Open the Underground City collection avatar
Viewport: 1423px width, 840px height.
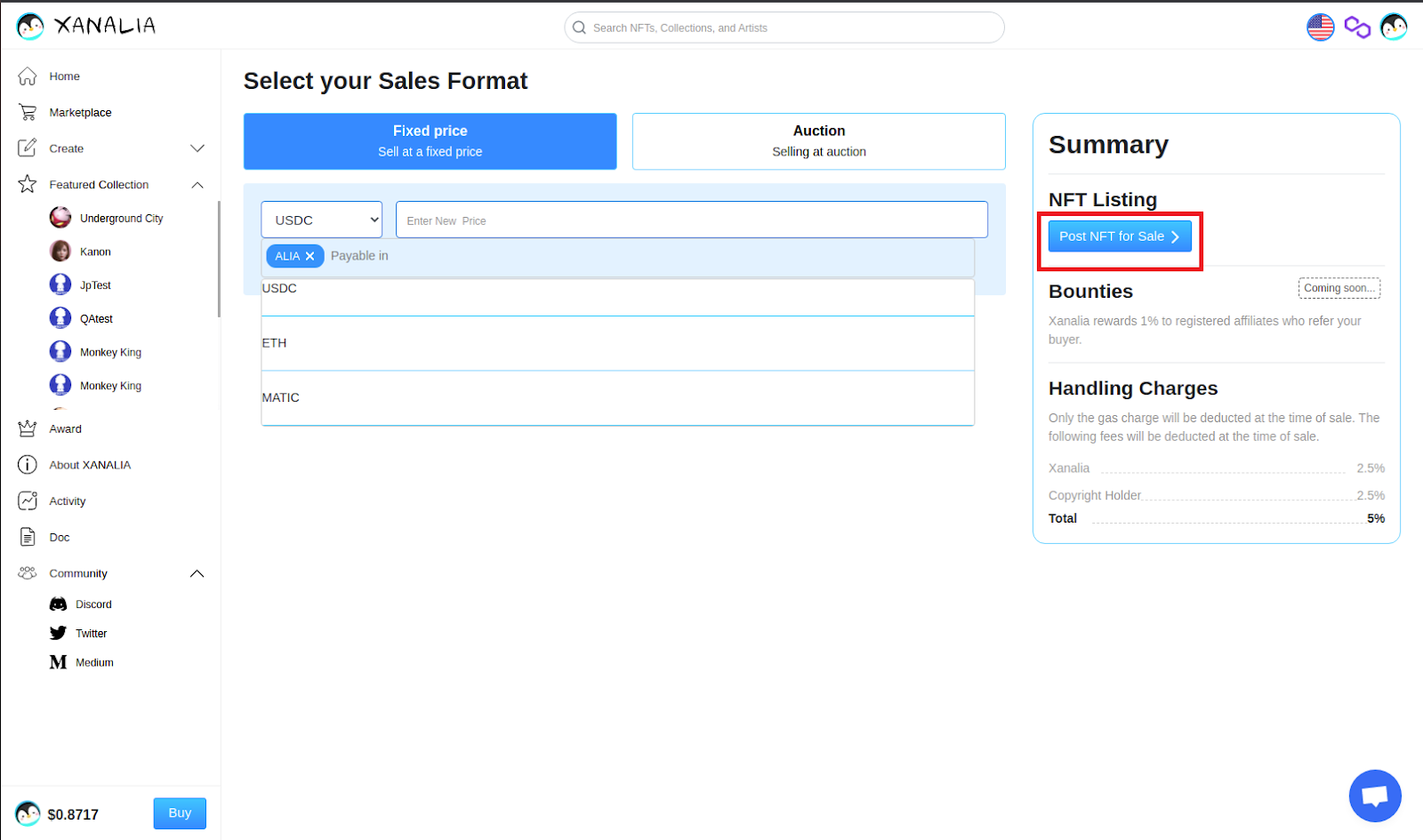[60, 218]
